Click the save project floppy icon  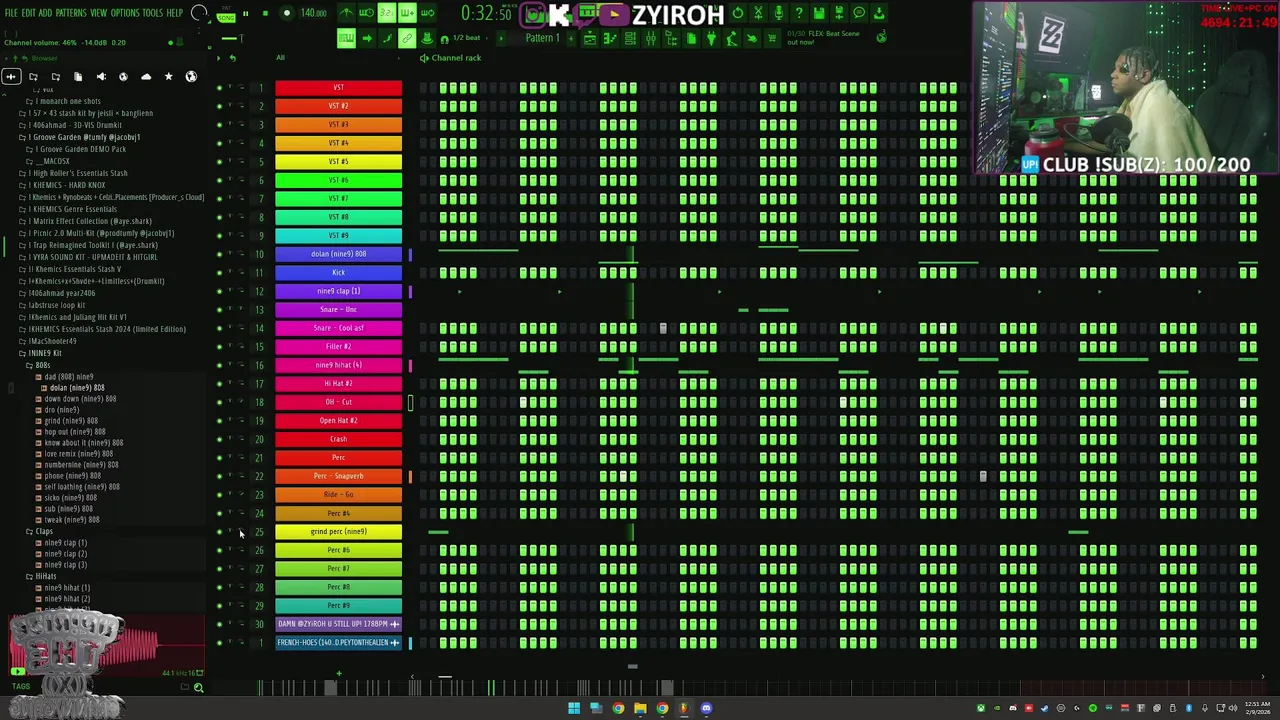(x=818, y=13)
